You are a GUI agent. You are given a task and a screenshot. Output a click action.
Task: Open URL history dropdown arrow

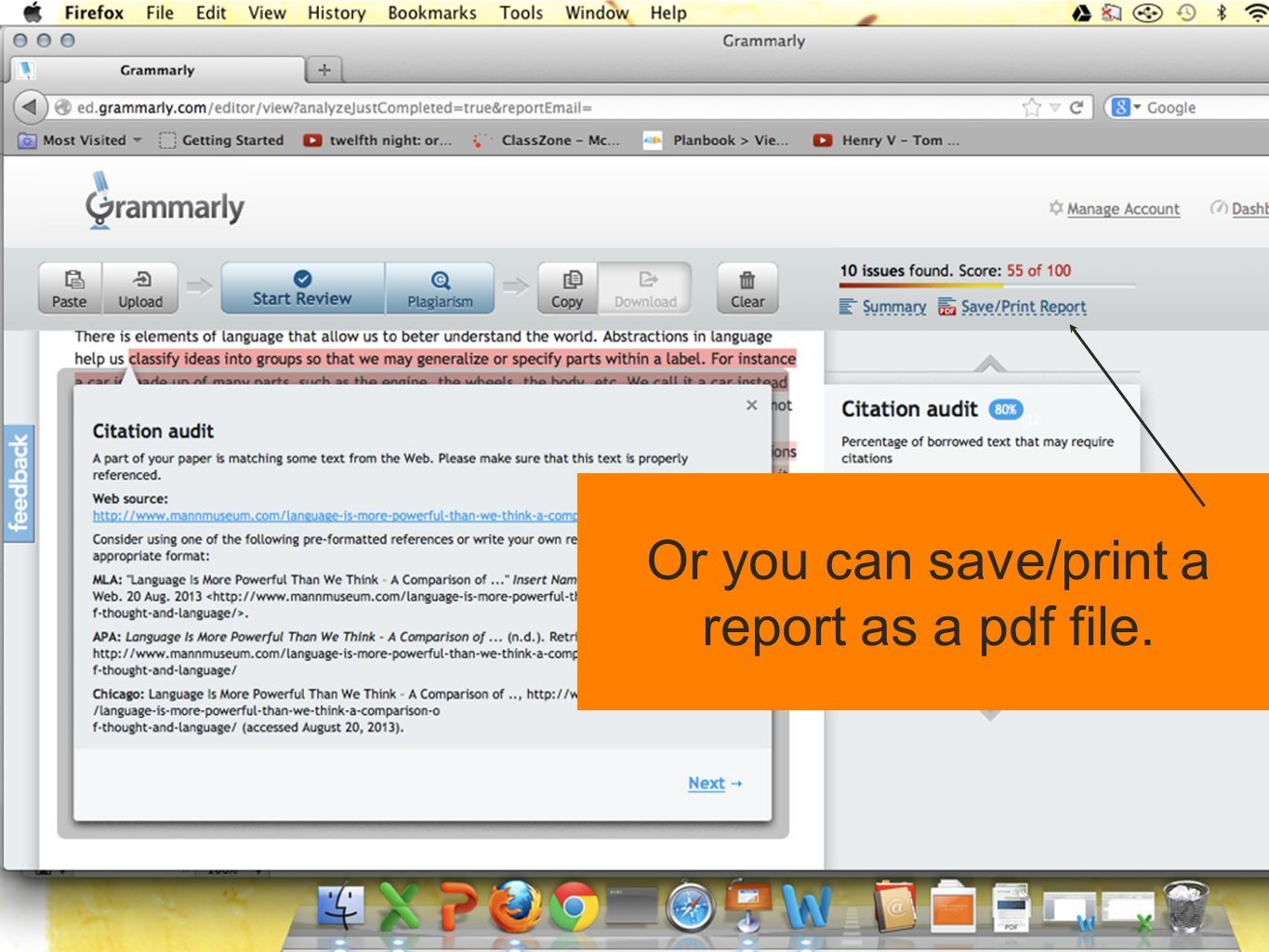pyautogui.click(x=1055, y=108)
